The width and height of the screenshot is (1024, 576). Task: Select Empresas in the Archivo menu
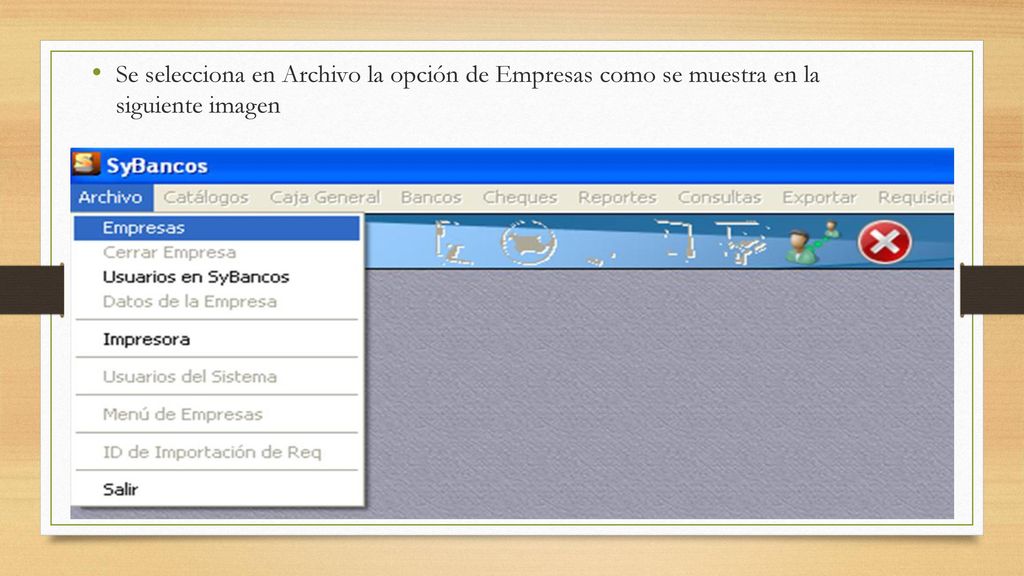pos(217,228)
